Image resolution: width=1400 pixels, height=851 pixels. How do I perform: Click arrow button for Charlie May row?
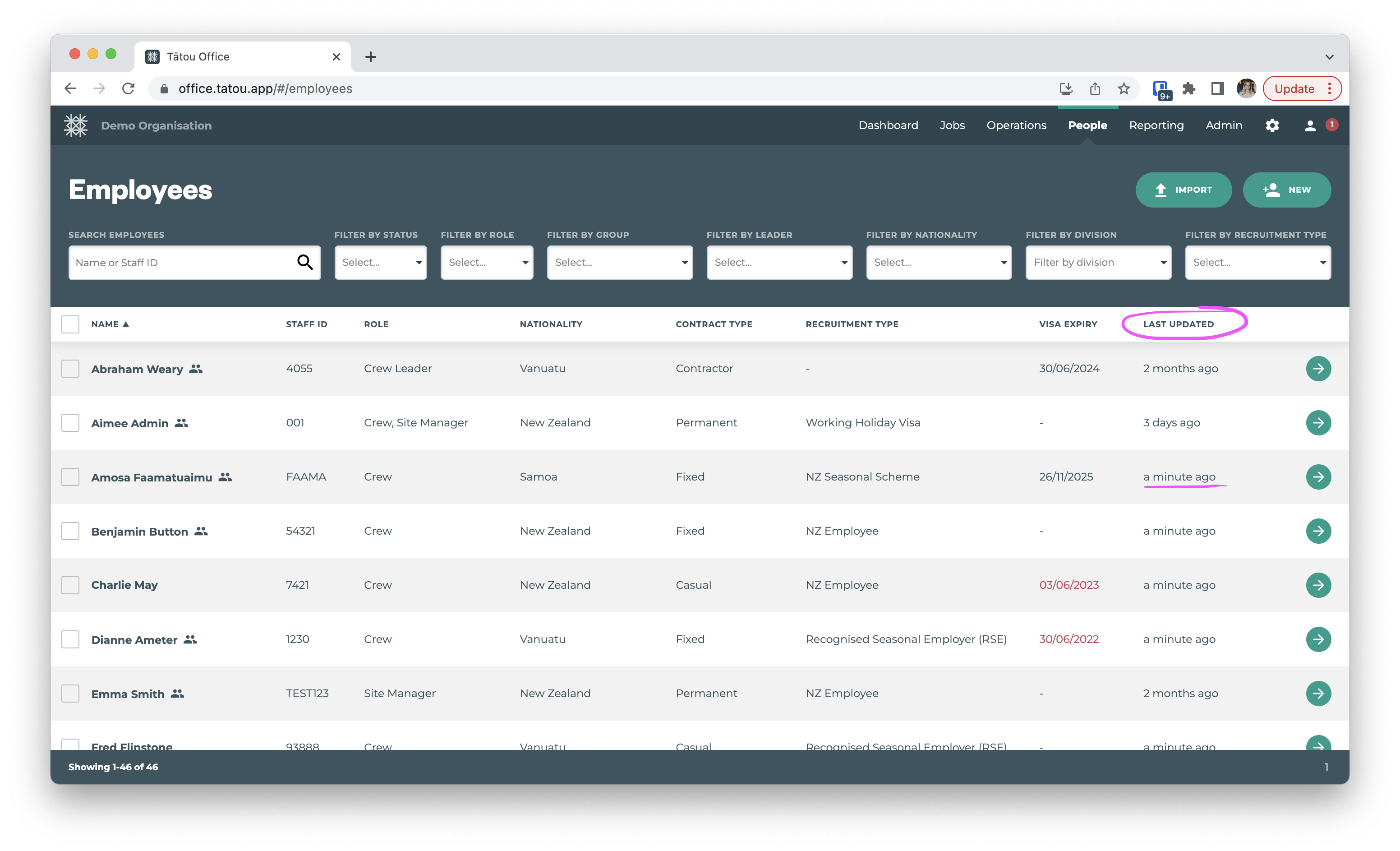coord(1318,585)
